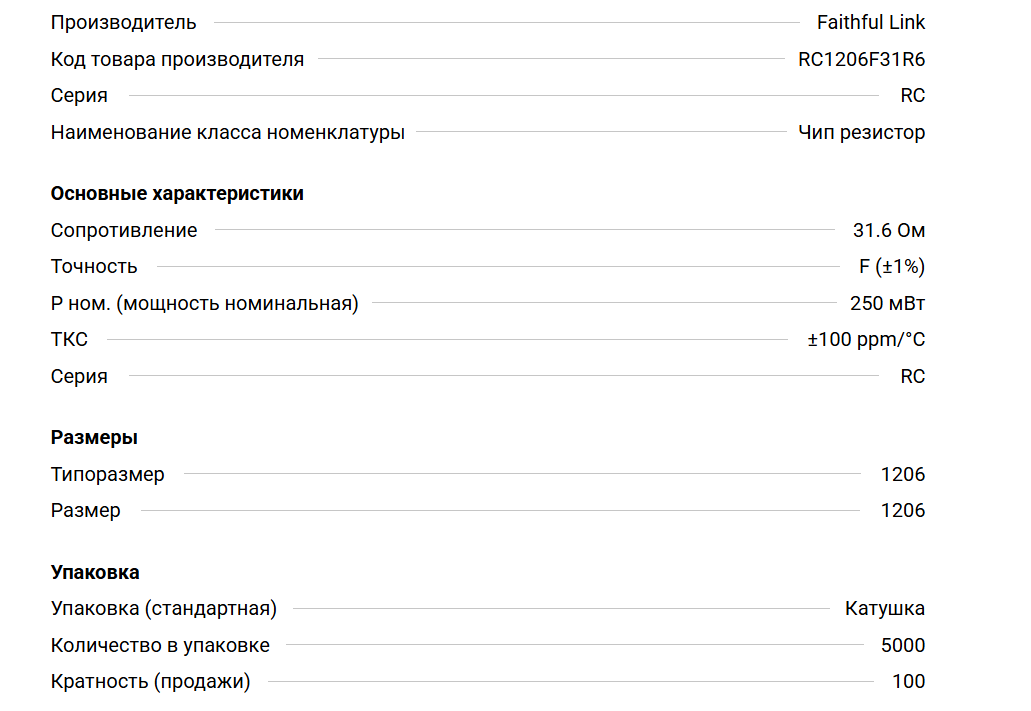
Task: Click the F (±1%) tolerance value
Action: click(x=892, y=267)
